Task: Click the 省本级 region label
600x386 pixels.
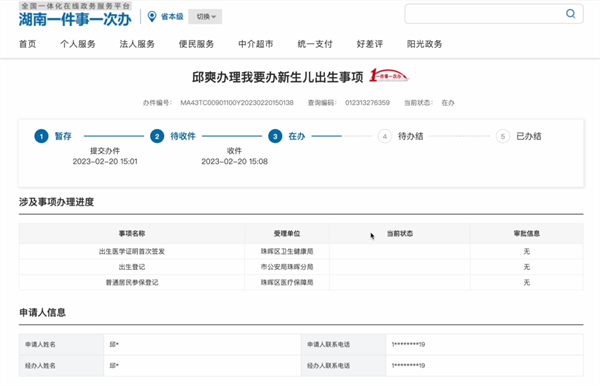Action: tap(172, 16)
